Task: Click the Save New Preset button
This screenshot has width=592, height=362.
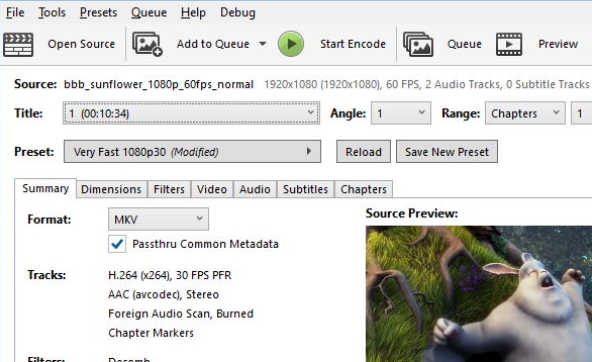Action: point(447,152)
